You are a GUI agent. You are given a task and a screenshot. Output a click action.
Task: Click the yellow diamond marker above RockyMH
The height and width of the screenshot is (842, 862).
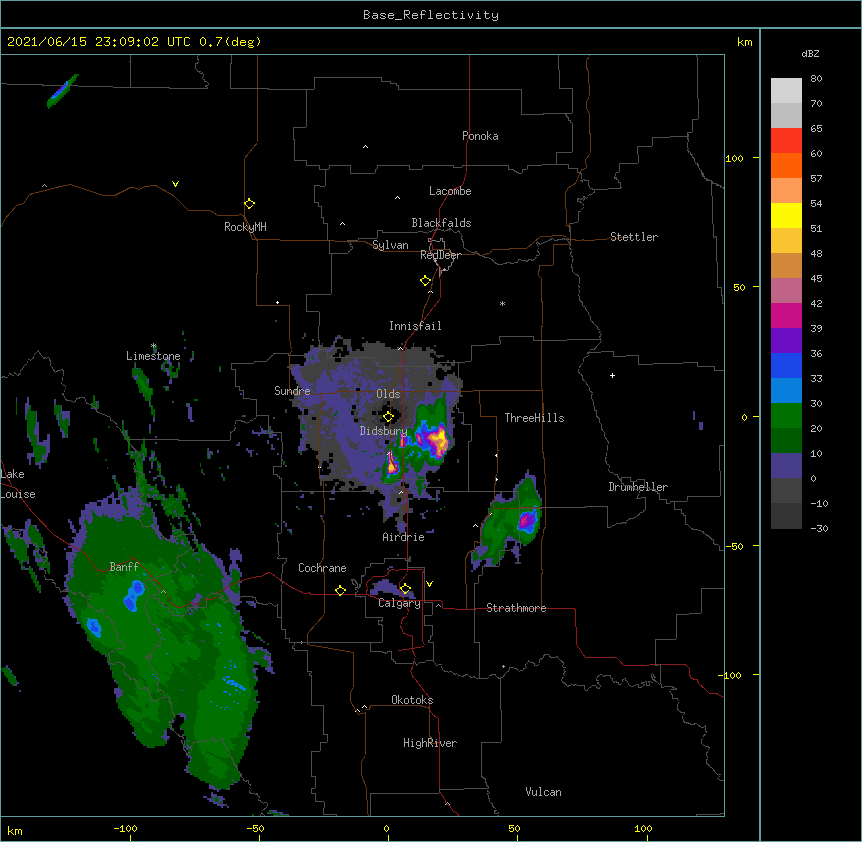pos(249,204)
